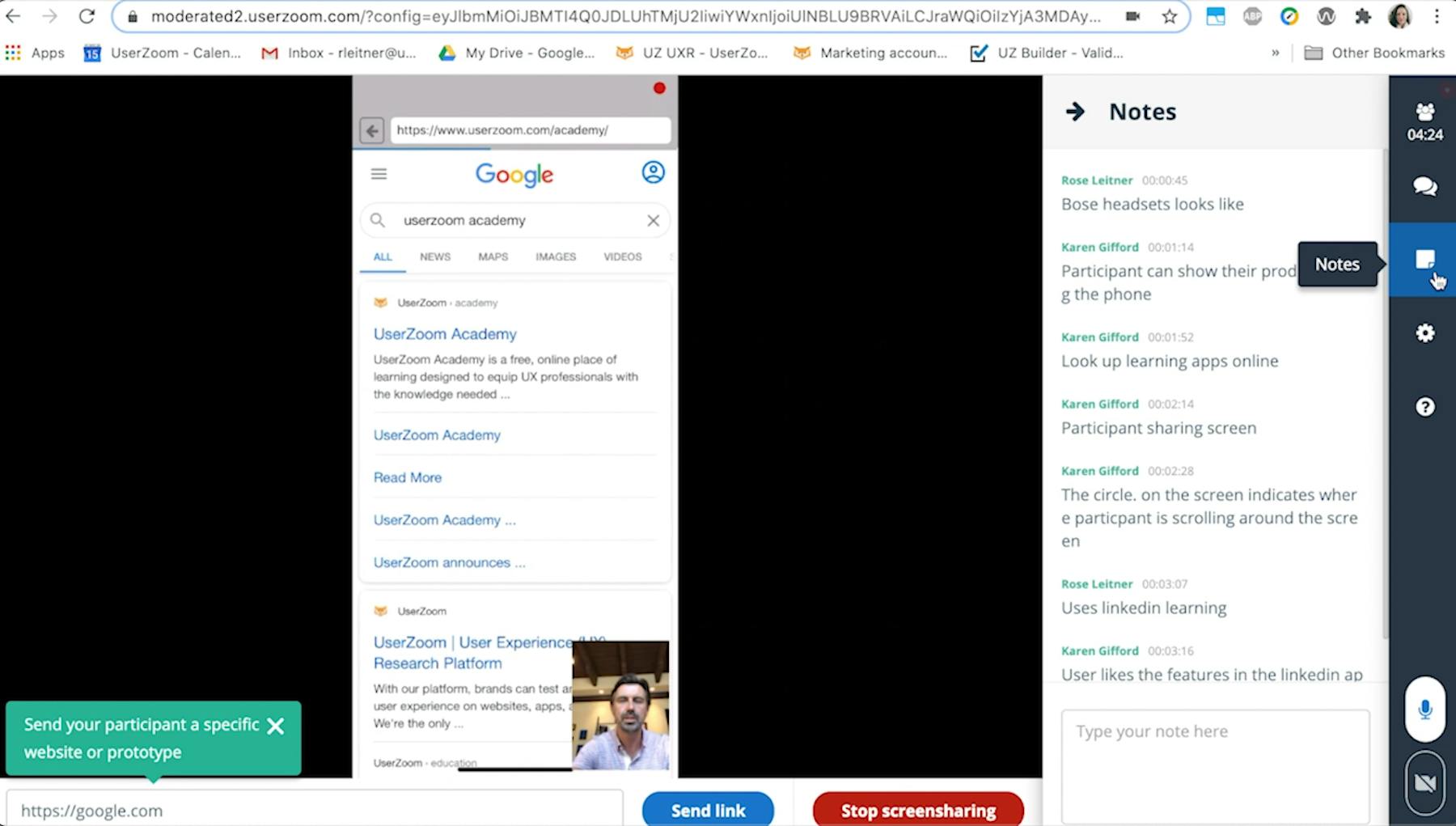Click Stop screensharing button
This screenshot has width=1456, height=826.
click(918, 810)
